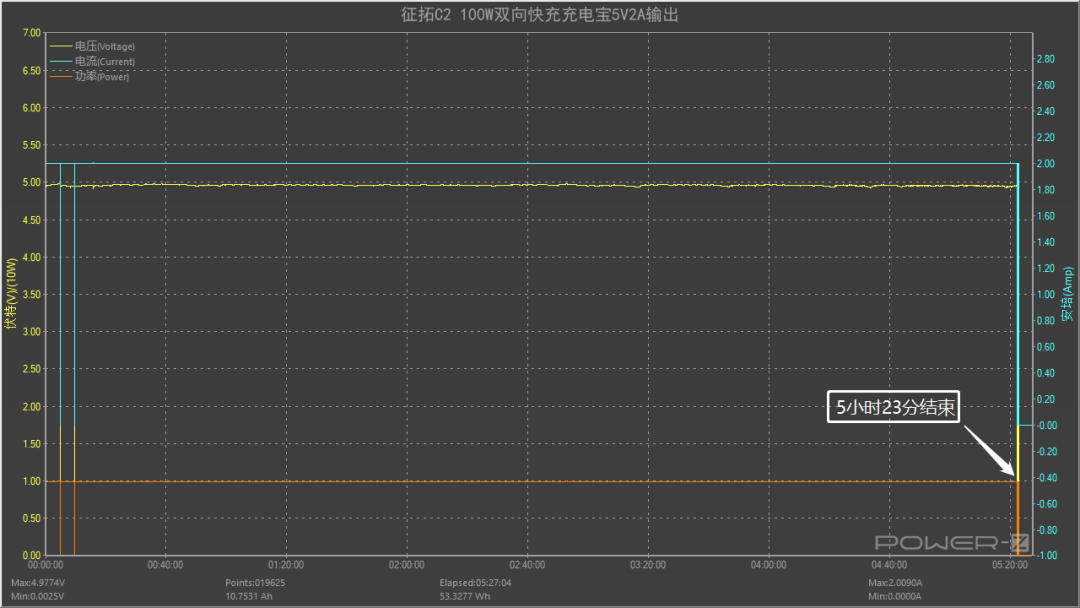Click the 1.00 tick on voltage axis
The width and height of the screenshot is (1080, 608).
(32, 481)
